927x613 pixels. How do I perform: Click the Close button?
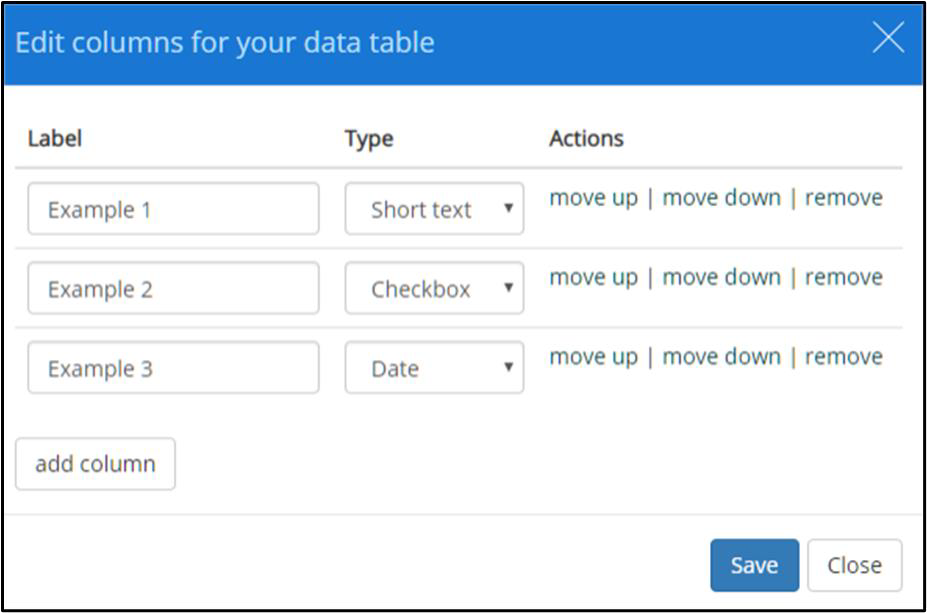tap(854, 565)
